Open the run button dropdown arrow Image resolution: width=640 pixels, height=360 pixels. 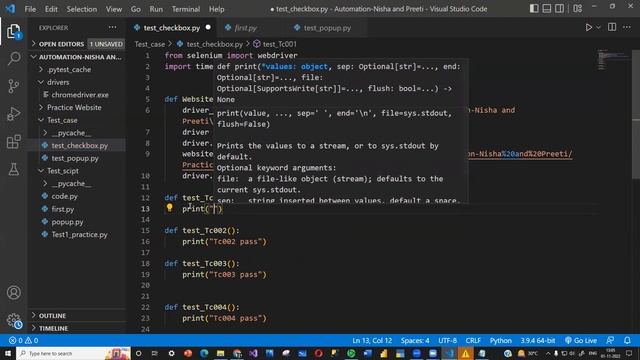click(598, 27)
